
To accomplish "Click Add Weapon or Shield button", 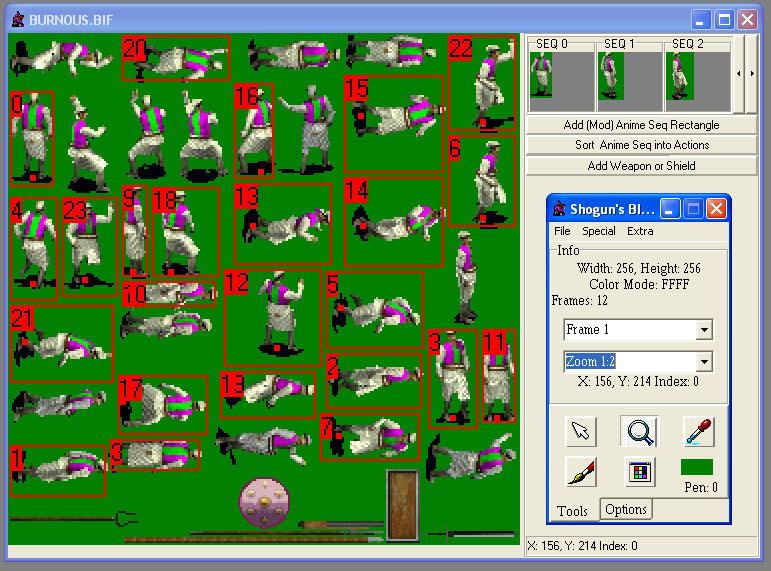I will [x=641, y=166].
